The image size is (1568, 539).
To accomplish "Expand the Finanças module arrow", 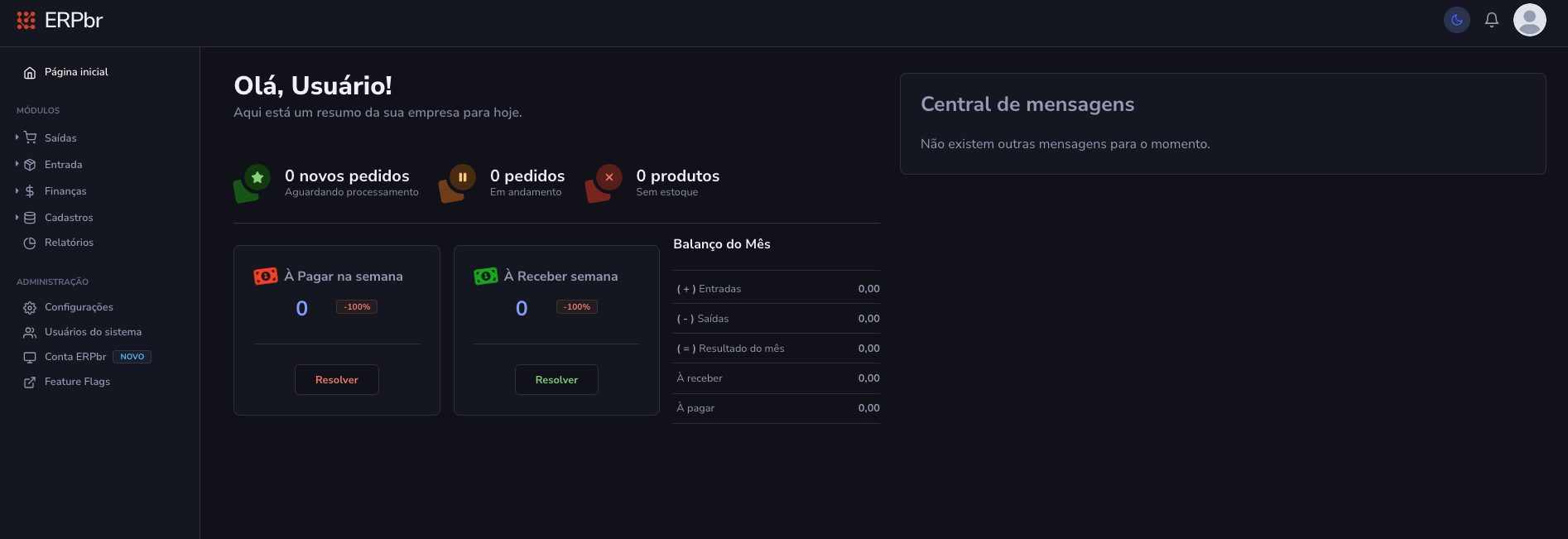I will 17,190.
